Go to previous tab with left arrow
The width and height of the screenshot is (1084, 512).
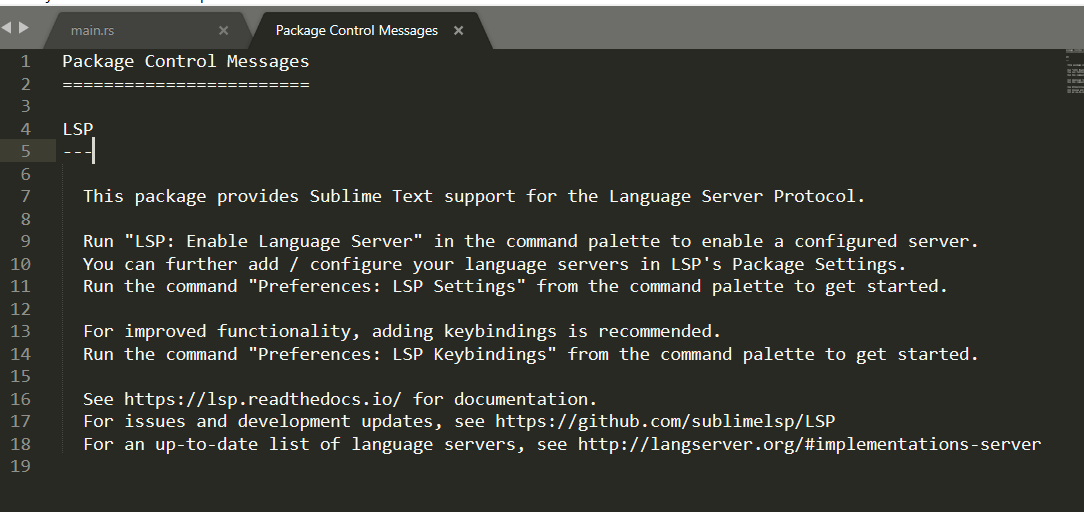click(7, 28)
